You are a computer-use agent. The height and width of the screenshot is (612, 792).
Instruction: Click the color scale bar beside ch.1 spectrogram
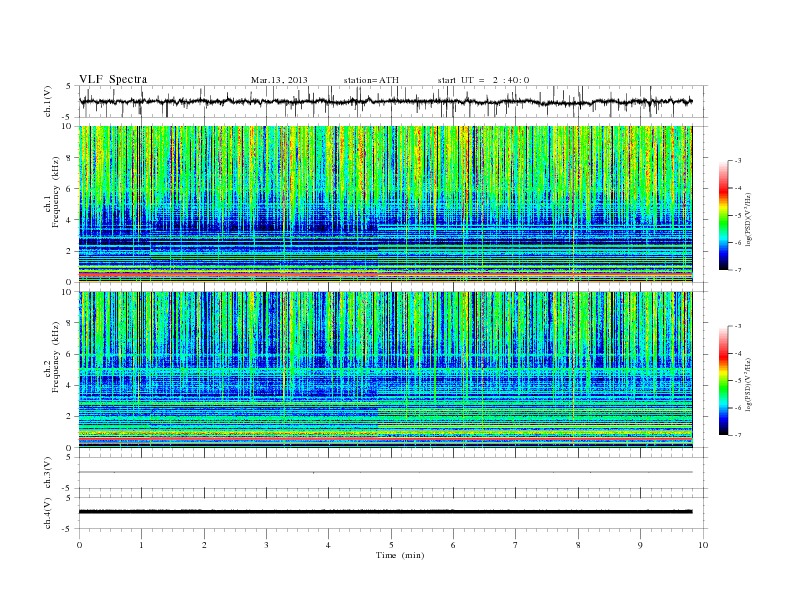click(x=724, y=215)
